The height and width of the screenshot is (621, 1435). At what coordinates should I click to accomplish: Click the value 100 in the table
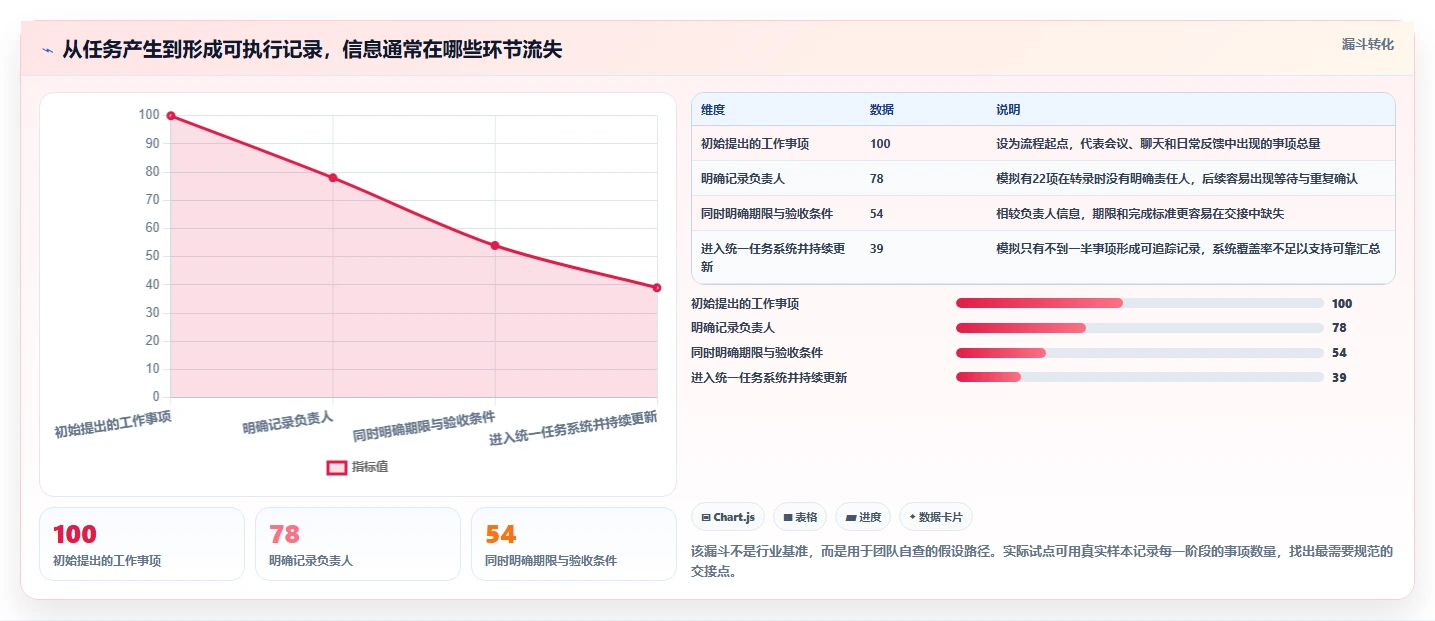click(880, 144)
